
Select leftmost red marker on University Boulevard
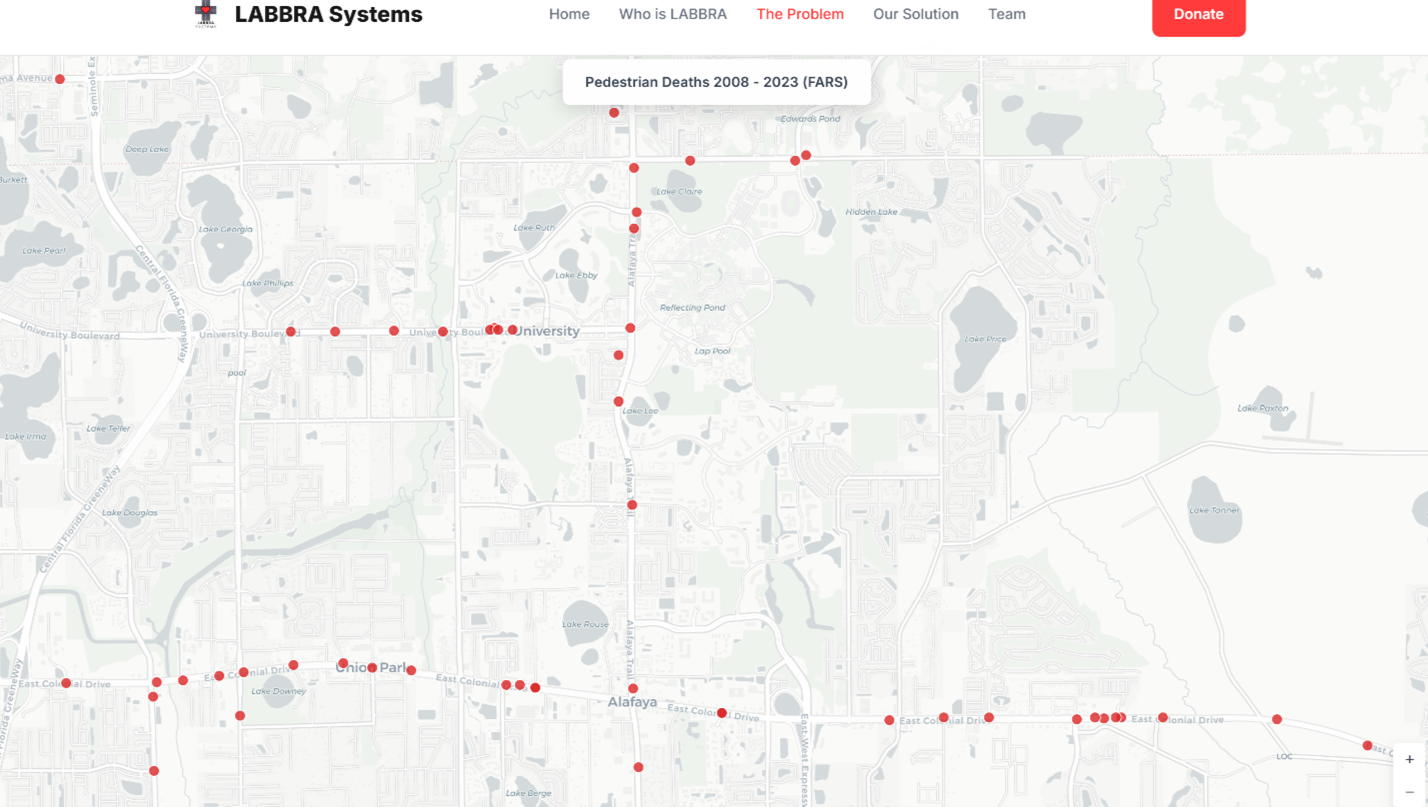click(291, 331)
